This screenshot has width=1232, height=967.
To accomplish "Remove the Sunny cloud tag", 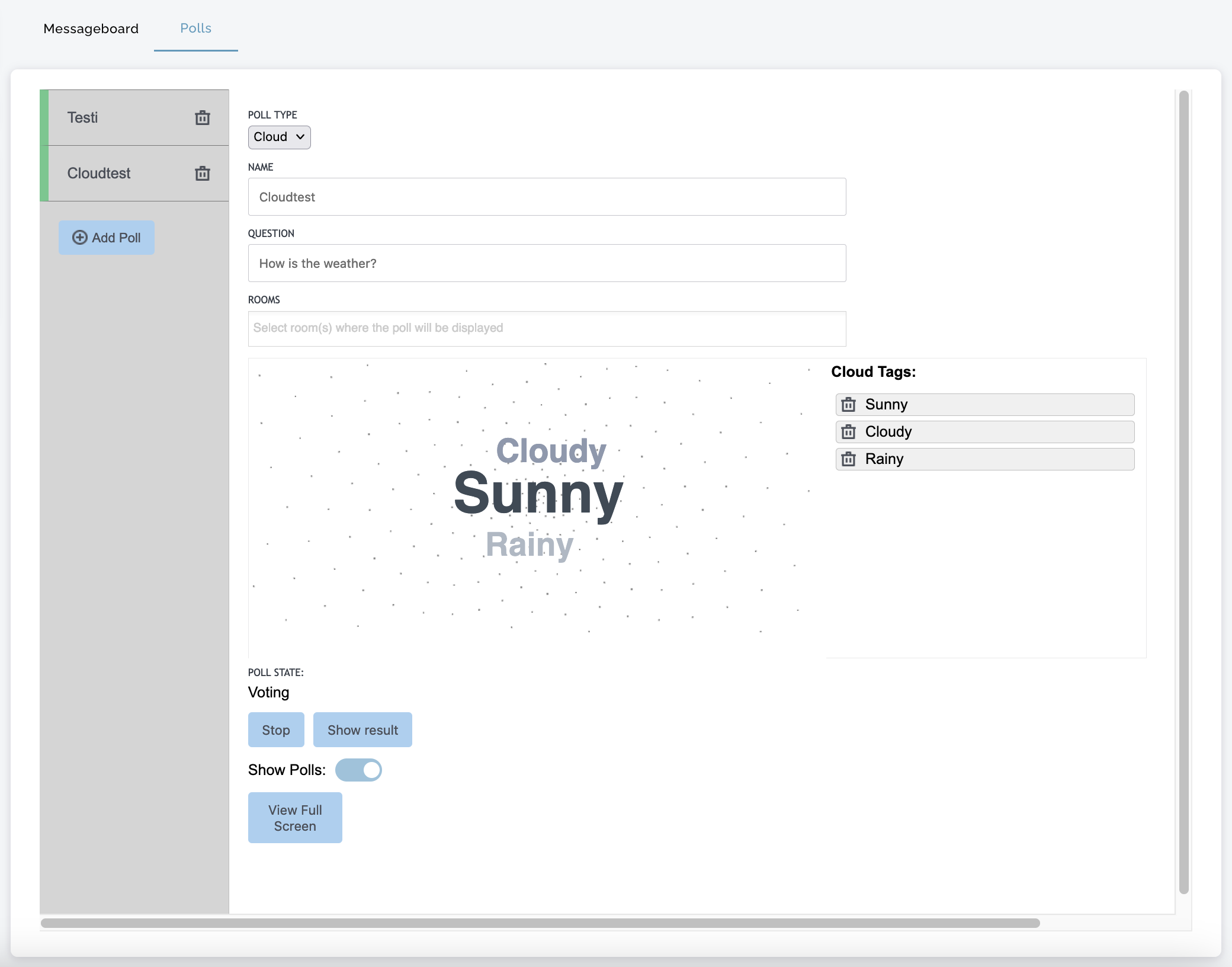I will coord(848,405).
